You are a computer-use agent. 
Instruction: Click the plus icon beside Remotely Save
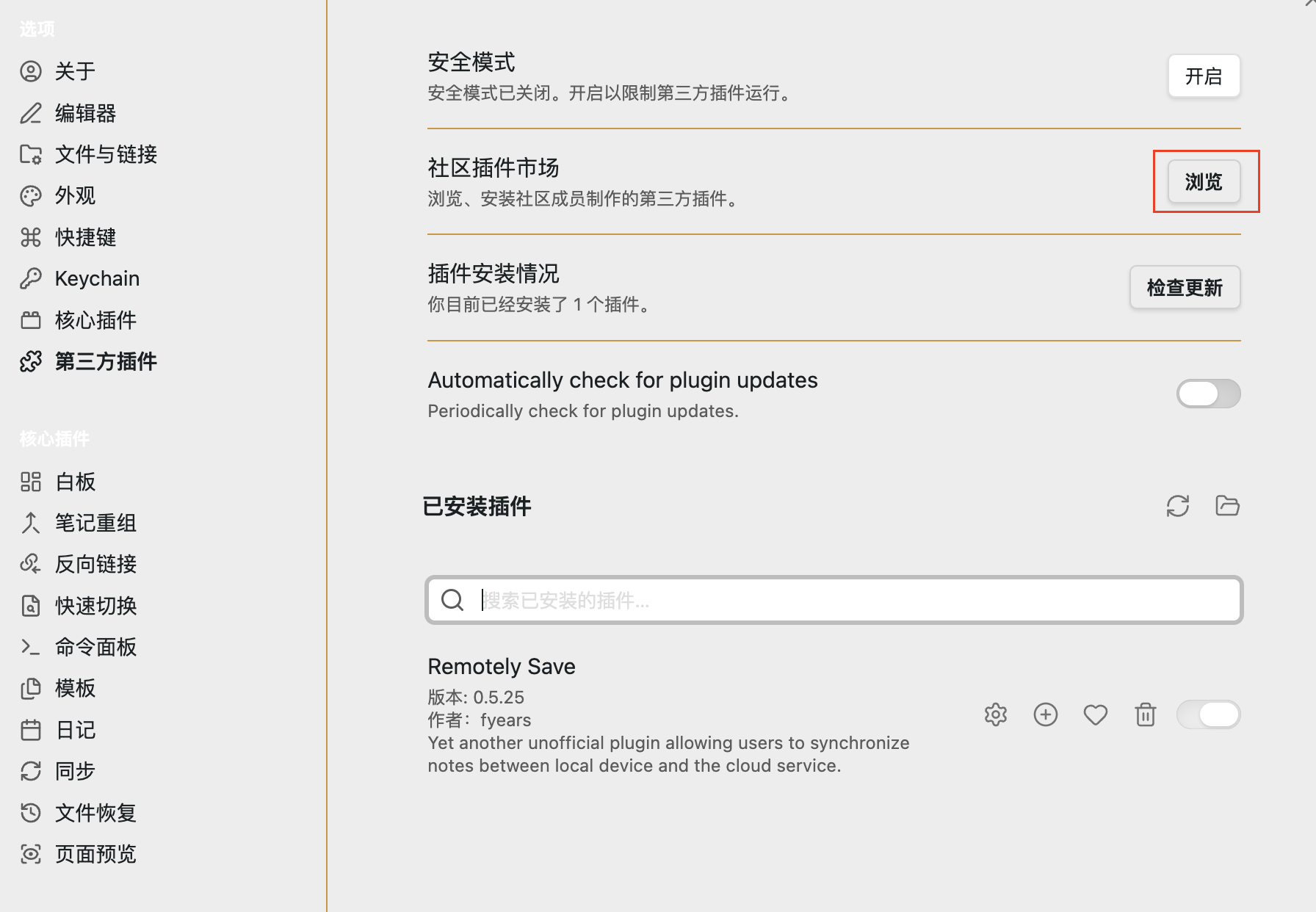[x=1045, y=714]
